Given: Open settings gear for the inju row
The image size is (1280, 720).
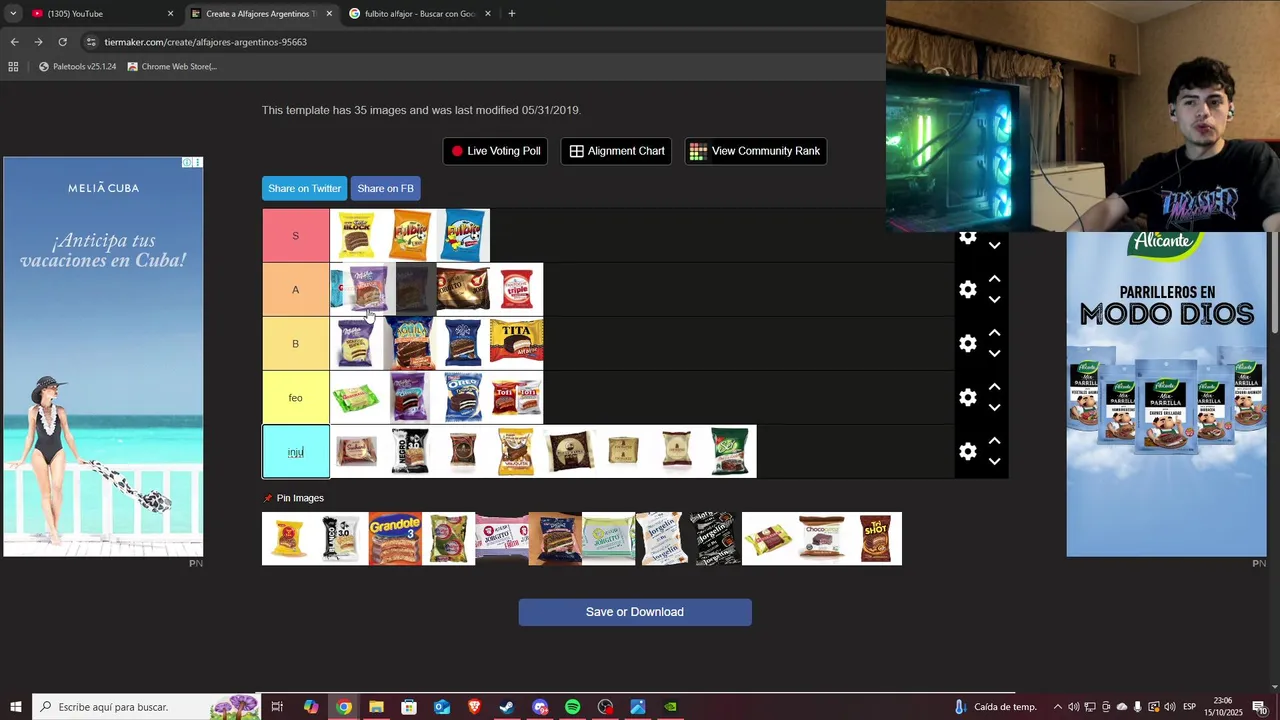Looking at the screenshot, I should click(968, 451).
